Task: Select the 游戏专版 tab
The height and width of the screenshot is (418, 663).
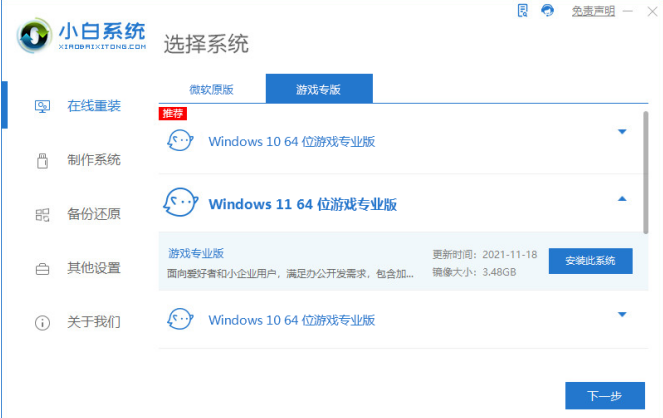Action: tap(319, 89)
